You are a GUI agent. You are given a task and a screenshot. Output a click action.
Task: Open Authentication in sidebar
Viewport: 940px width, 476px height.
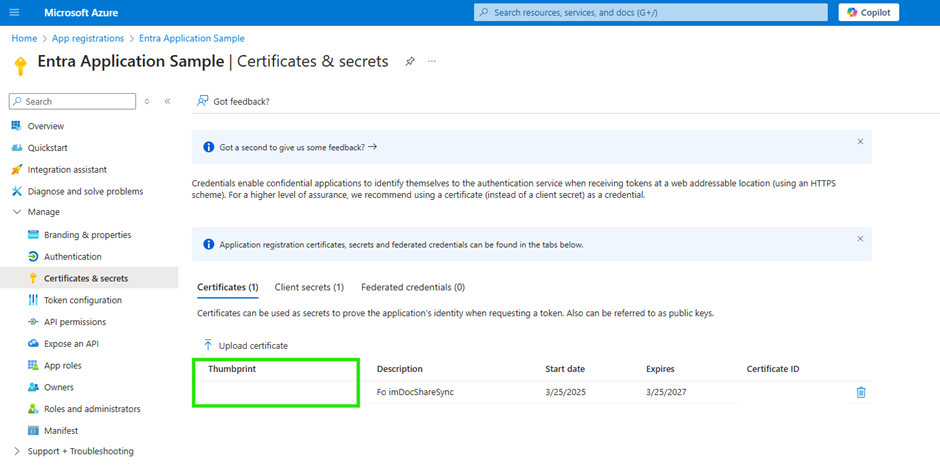pos(73,257)
